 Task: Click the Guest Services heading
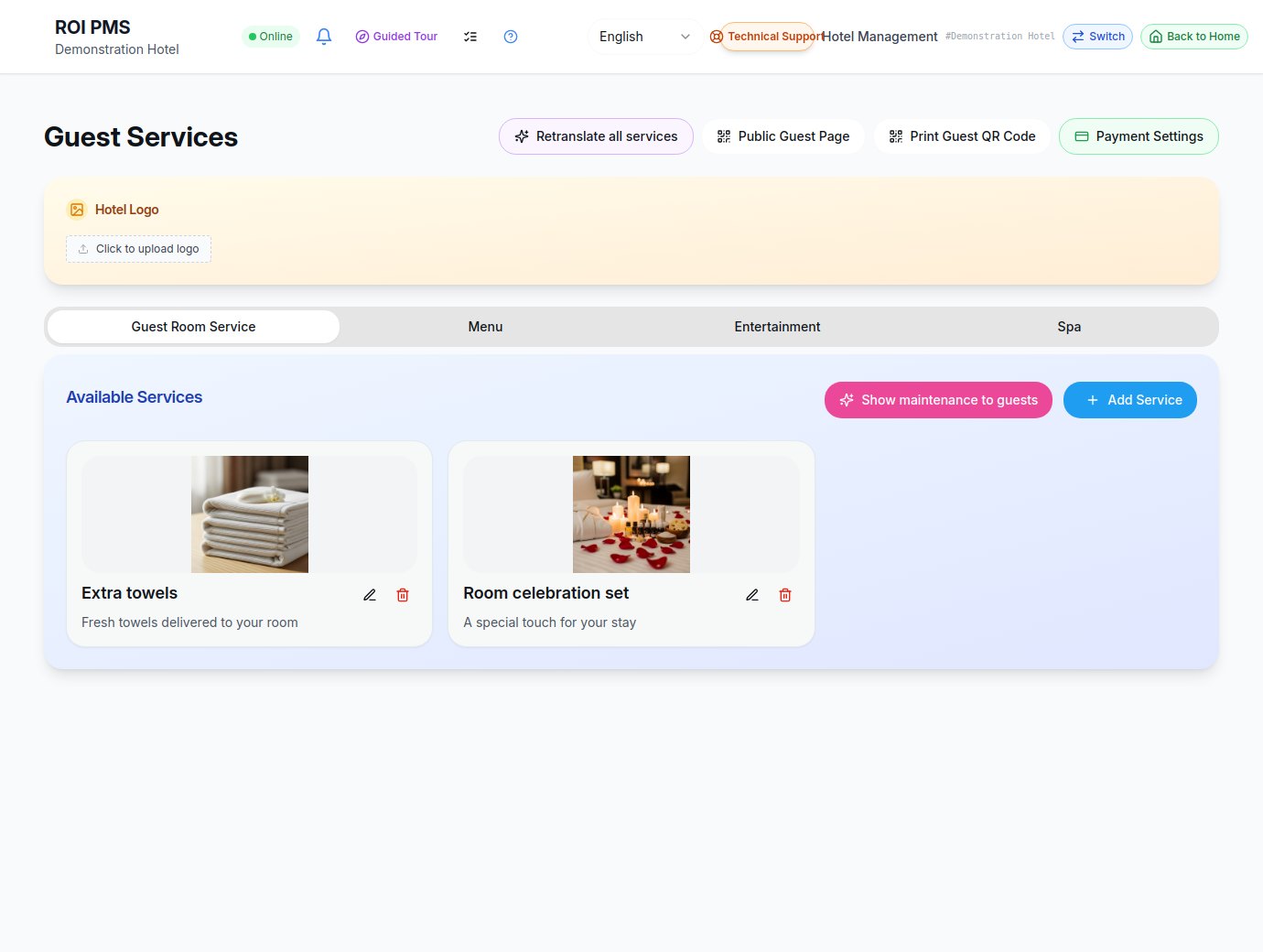141,136
